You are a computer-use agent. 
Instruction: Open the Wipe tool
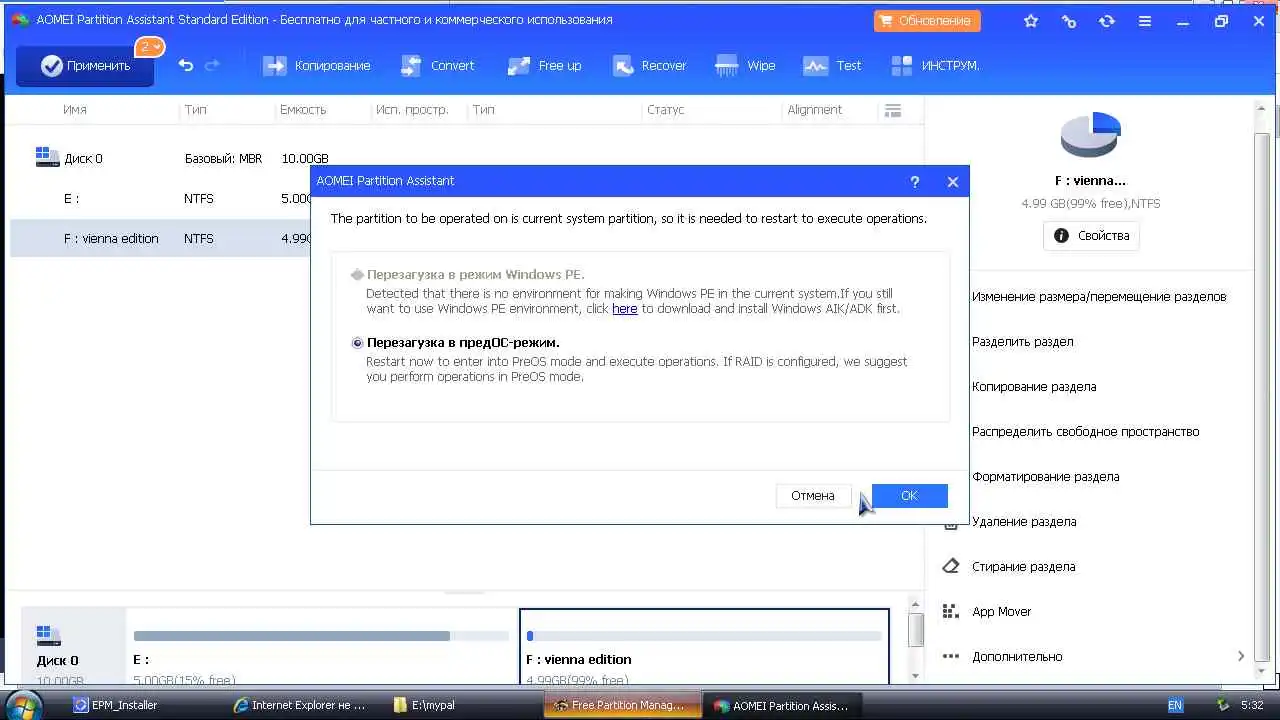[746, 65]
